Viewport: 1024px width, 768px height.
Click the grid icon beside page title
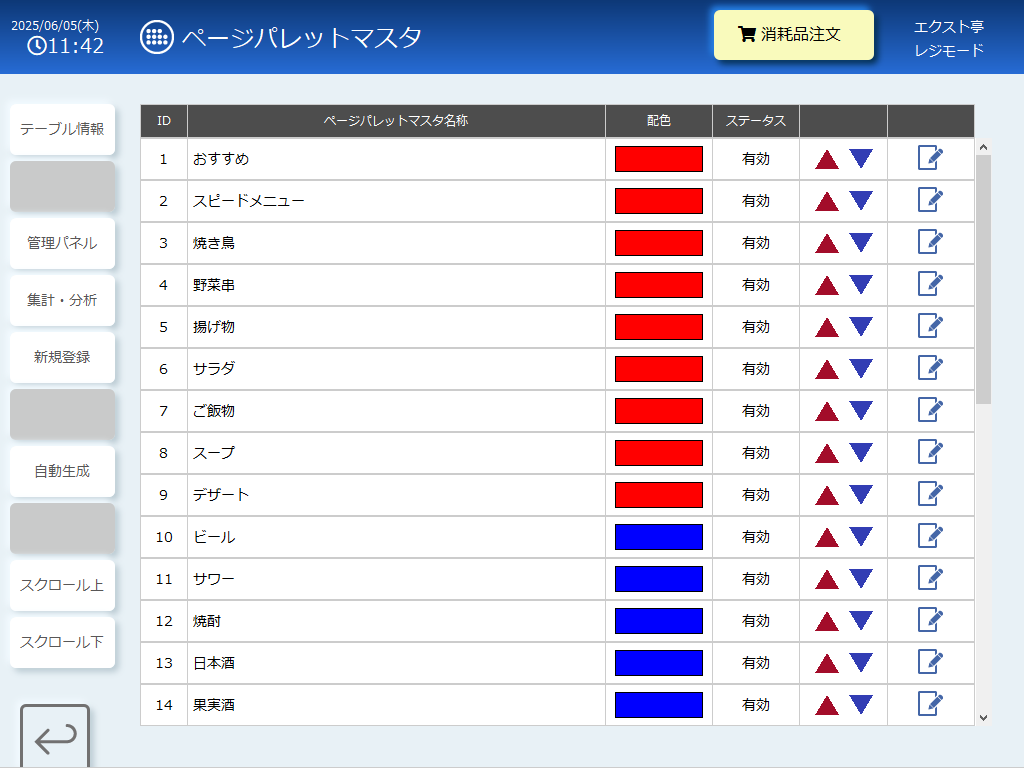[157, 37]
